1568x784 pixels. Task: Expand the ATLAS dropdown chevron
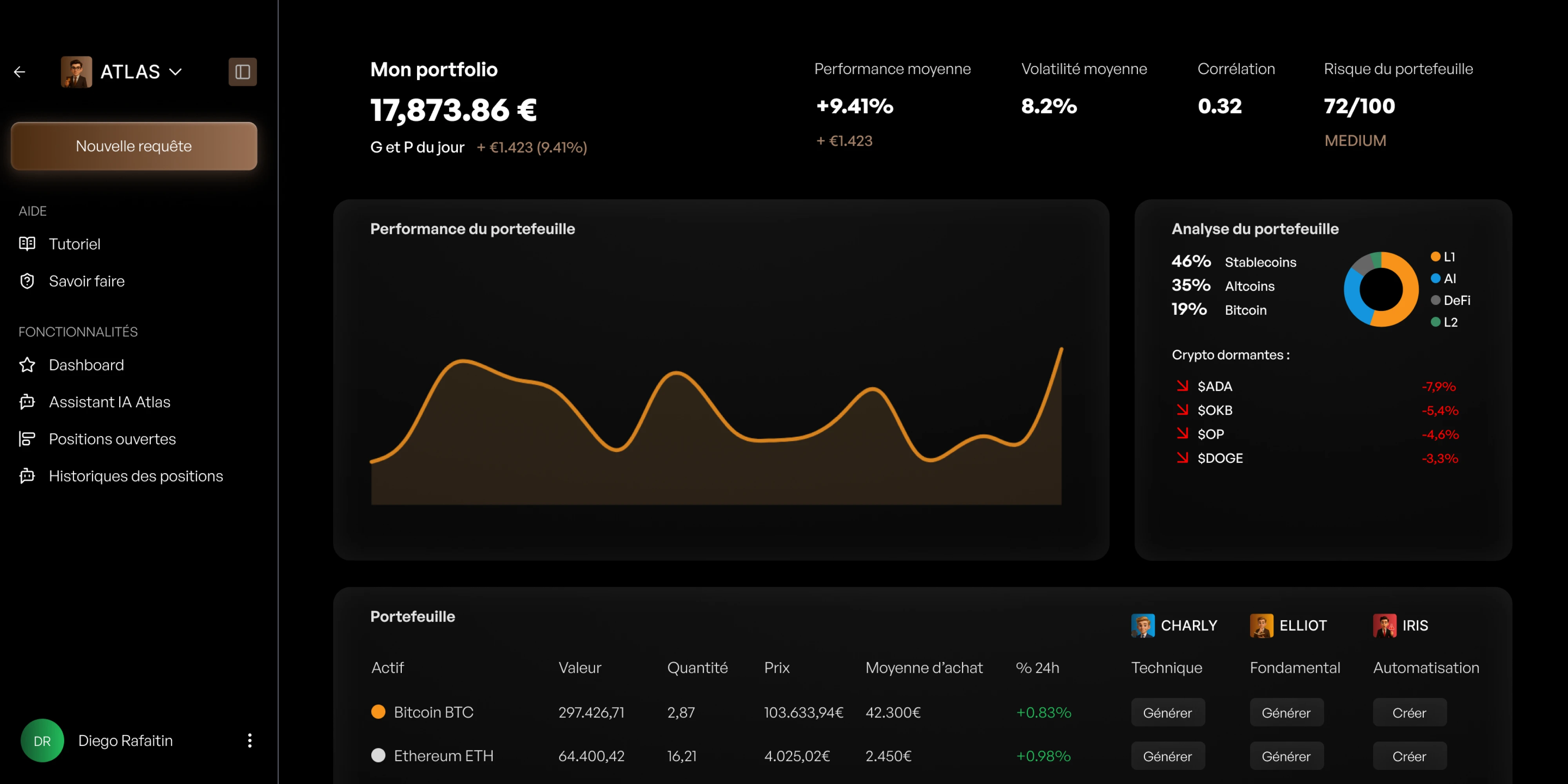coord(176,72)
